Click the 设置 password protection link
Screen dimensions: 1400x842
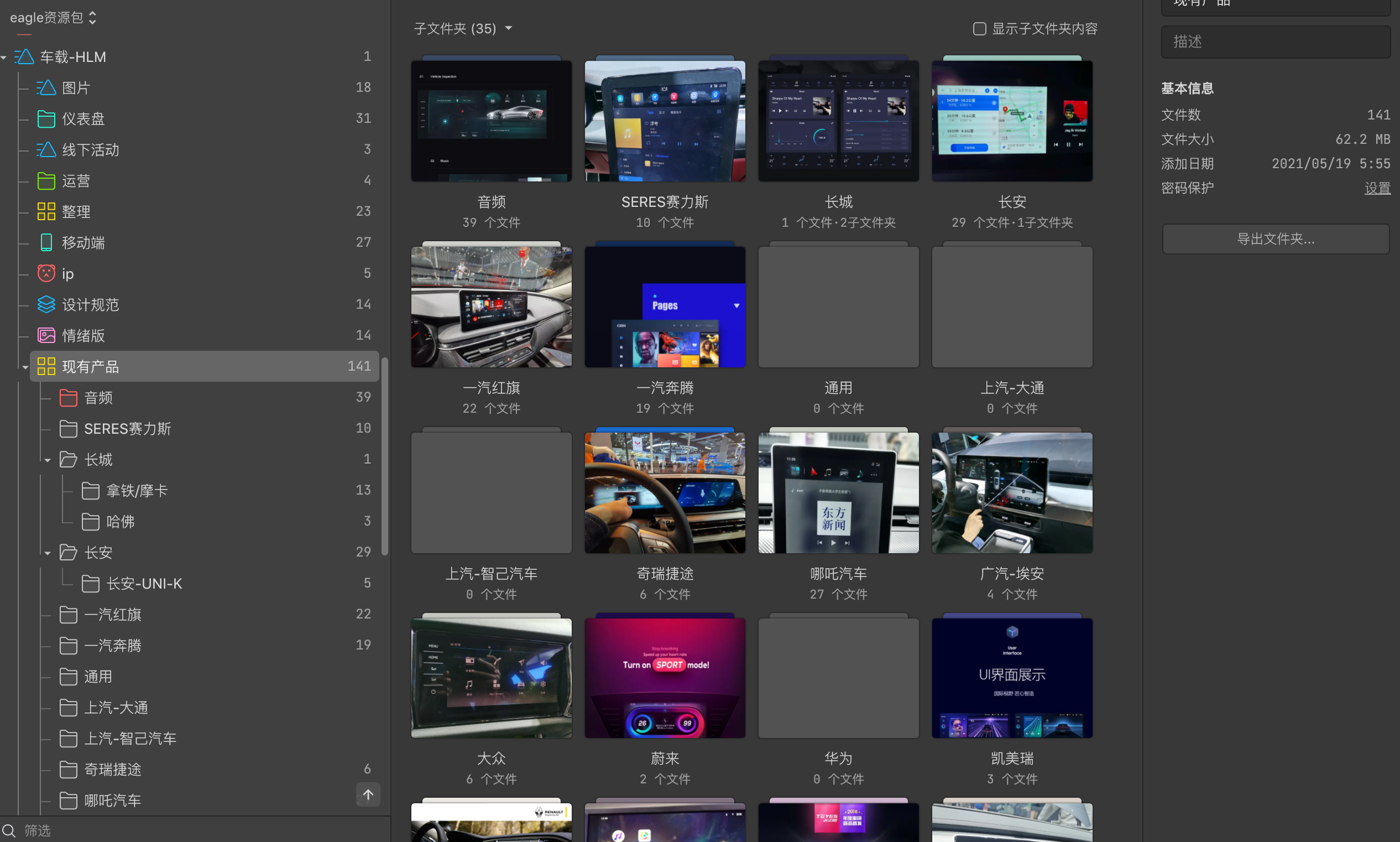[x=1377, y=189]
